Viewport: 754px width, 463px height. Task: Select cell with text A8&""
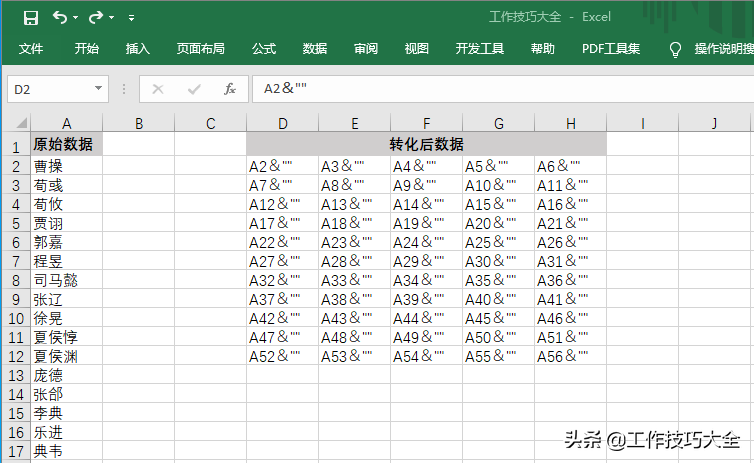coord(354,185)
